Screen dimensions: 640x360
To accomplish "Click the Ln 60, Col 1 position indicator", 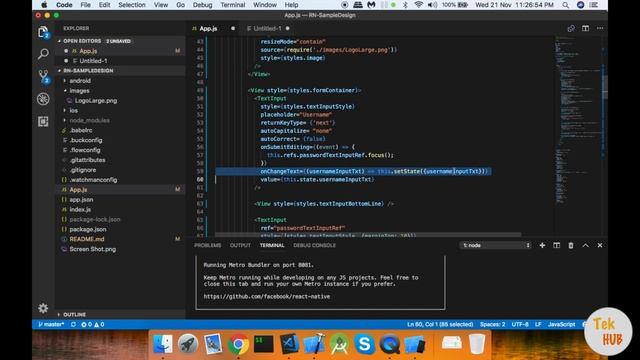I will (x=440, y=324).
